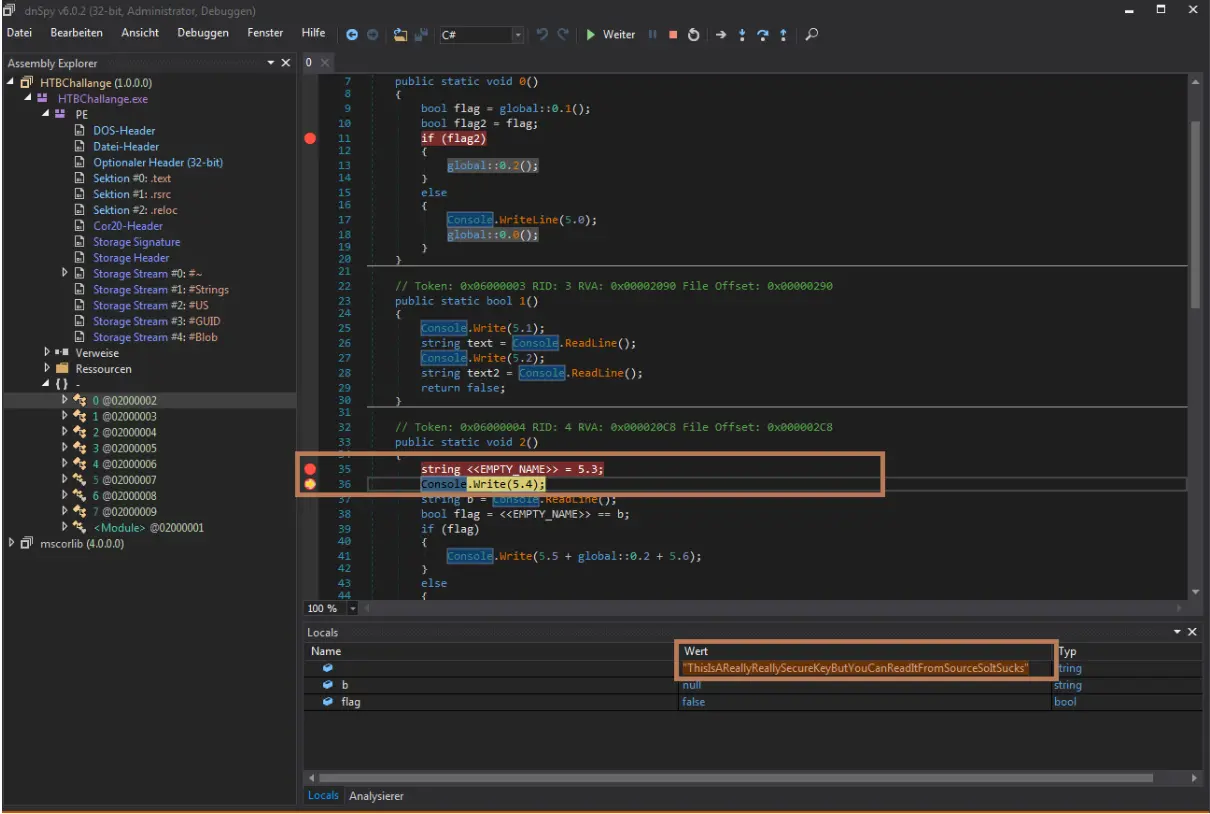Screen dimensions: 1210x814
Task: Toggle the breakpoint on line 11
Action: click(310, 138)
